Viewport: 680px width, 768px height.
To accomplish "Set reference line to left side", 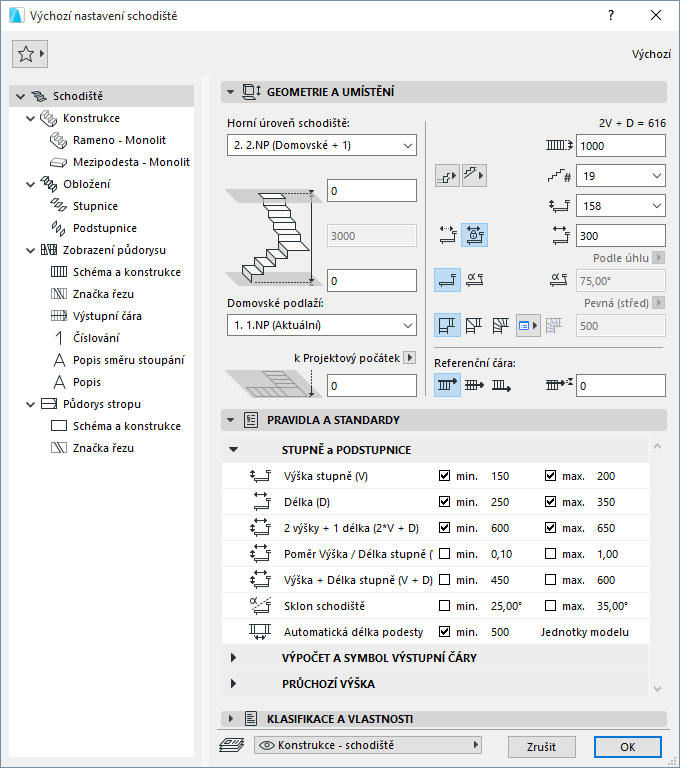I will tap(447, 385).
